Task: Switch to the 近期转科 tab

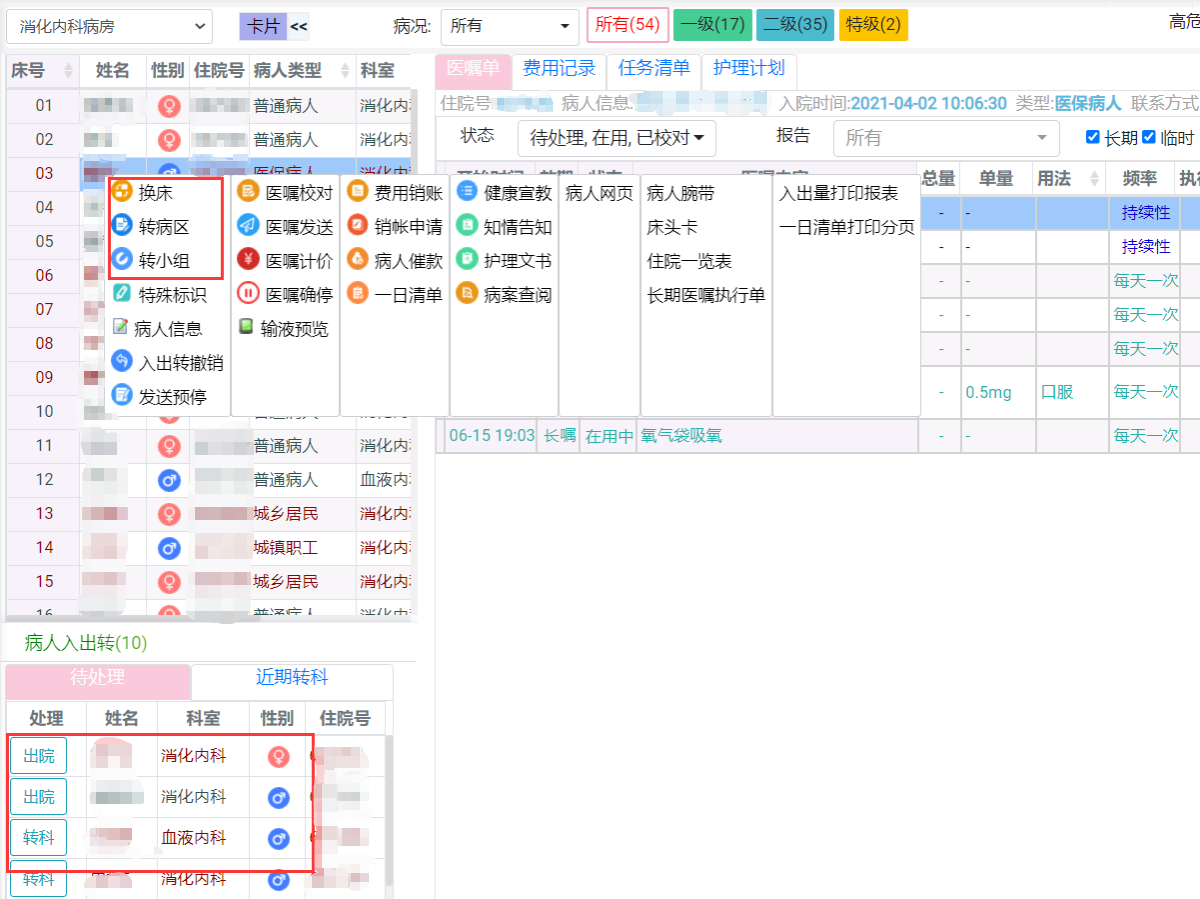Action: [x=290, y=677]
